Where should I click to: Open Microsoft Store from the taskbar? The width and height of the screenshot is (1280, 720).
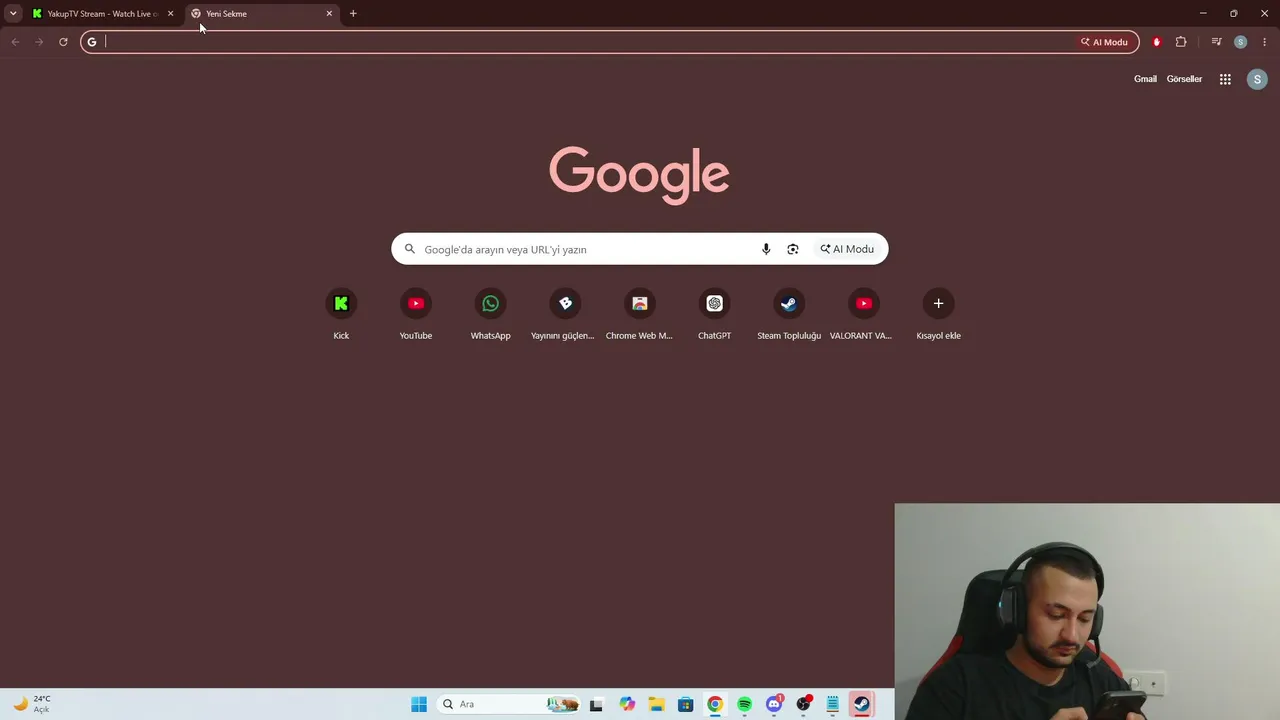[685, 704]
